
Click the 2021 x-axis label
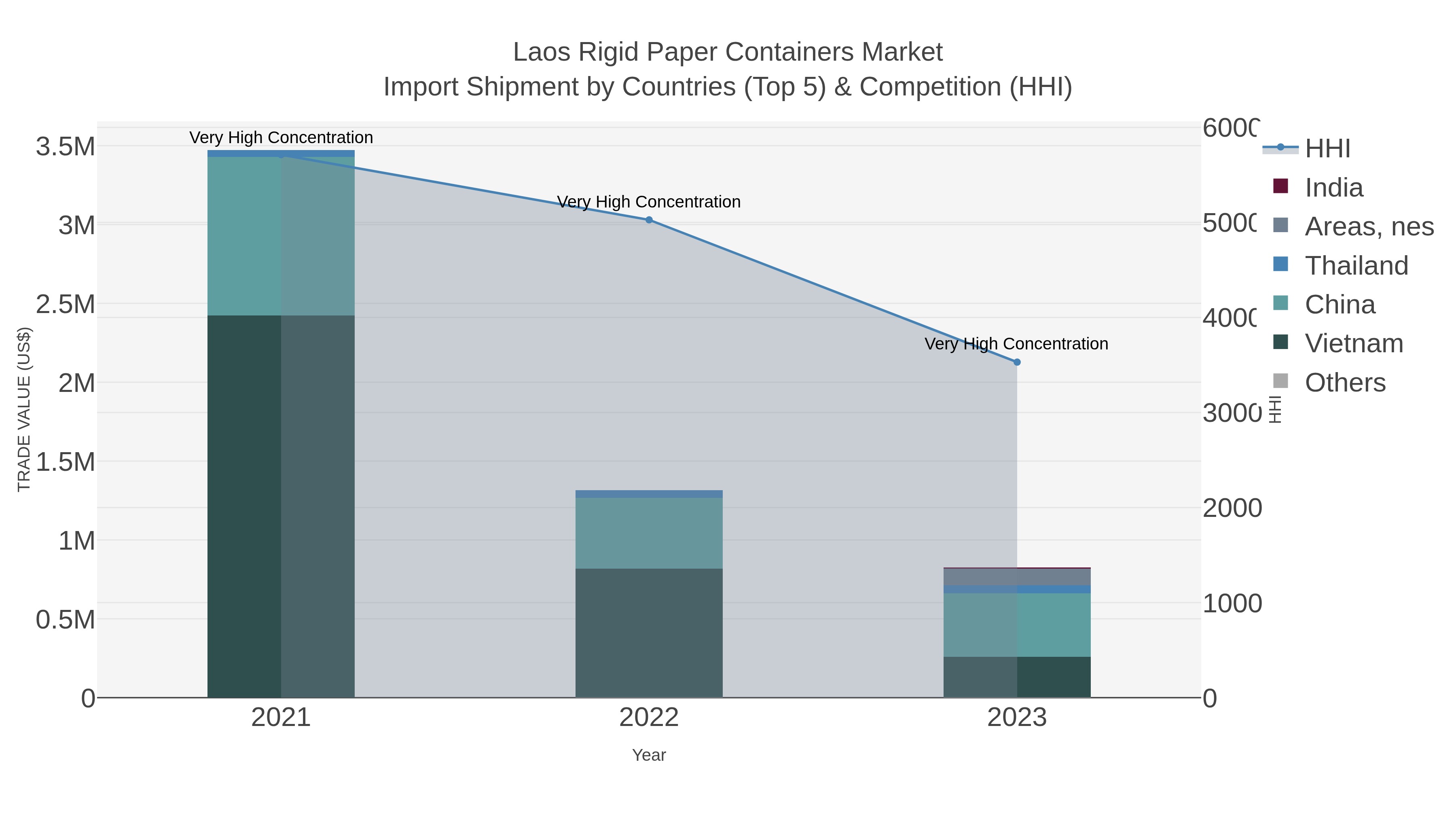[x=281, y=718]
